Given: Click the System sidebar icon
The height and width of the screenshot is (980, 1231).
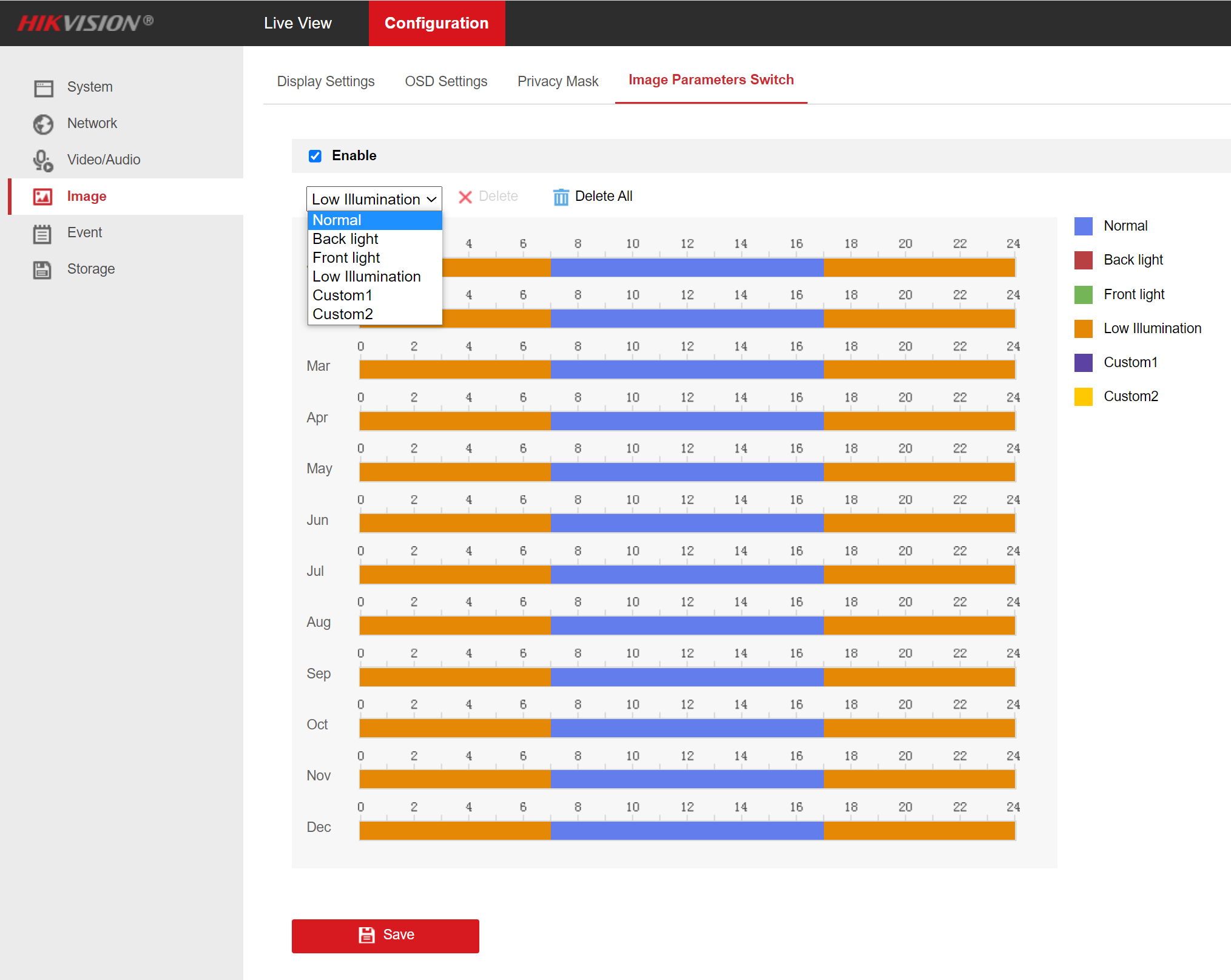Looking at the screenshot, I should pos(43,87).
